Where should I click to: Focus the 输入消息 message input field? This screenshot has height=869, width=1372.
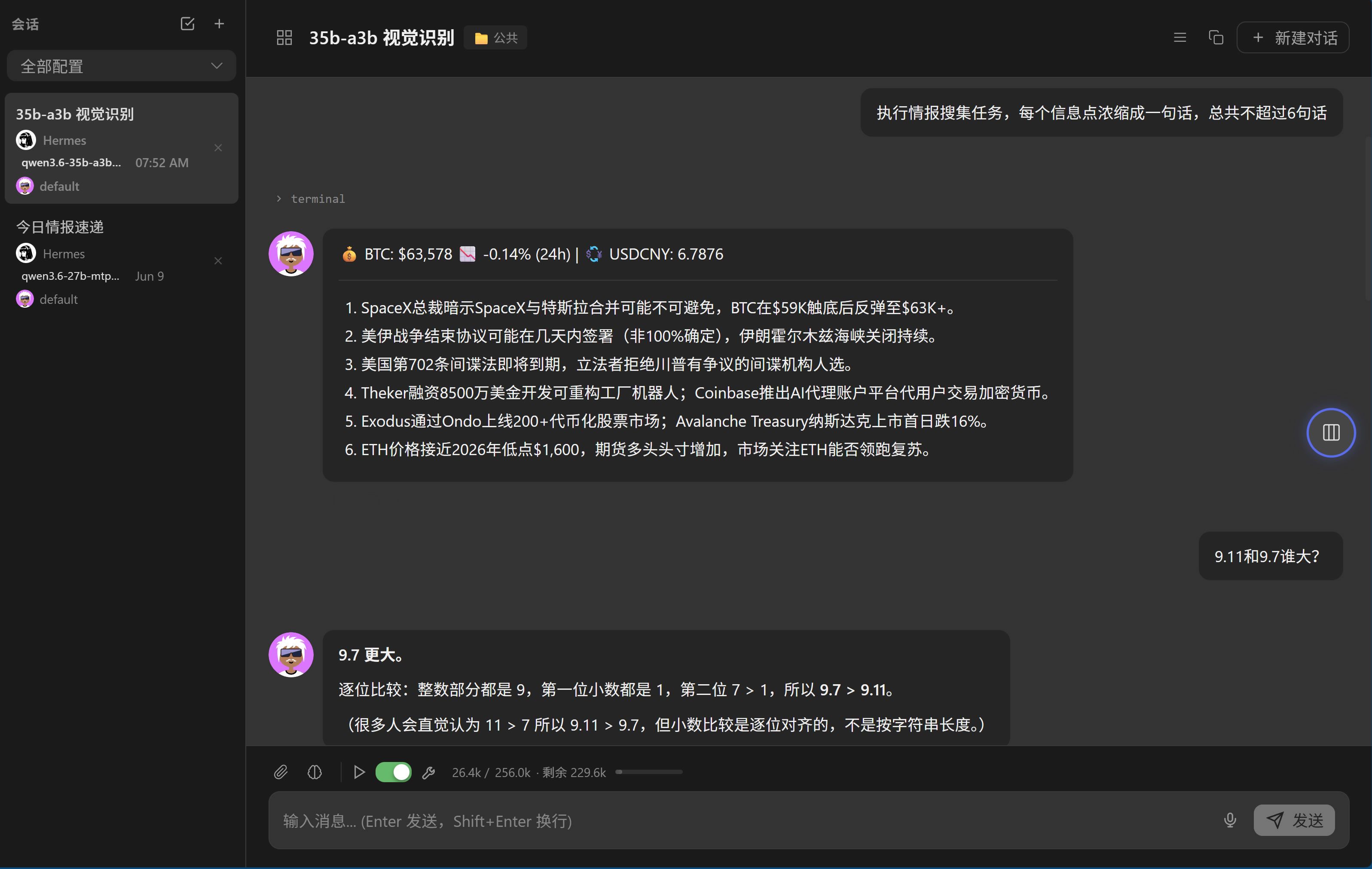click(x=741, y=820)
